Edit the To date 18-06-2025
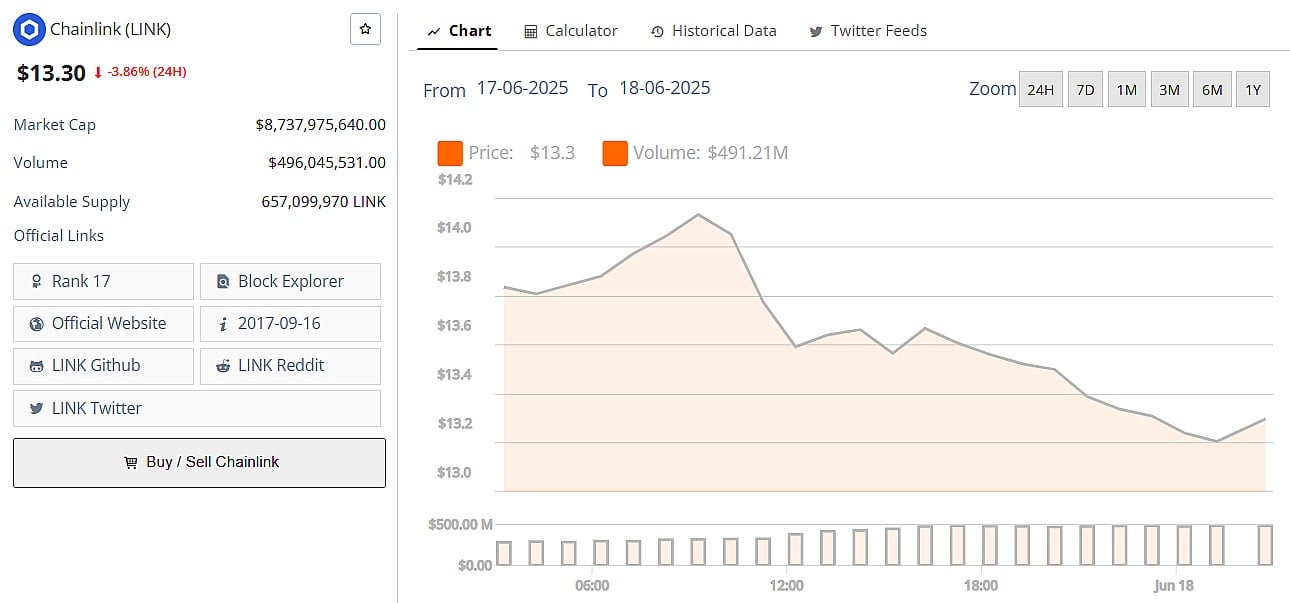Screen dimensions: 1290x603 665,88
